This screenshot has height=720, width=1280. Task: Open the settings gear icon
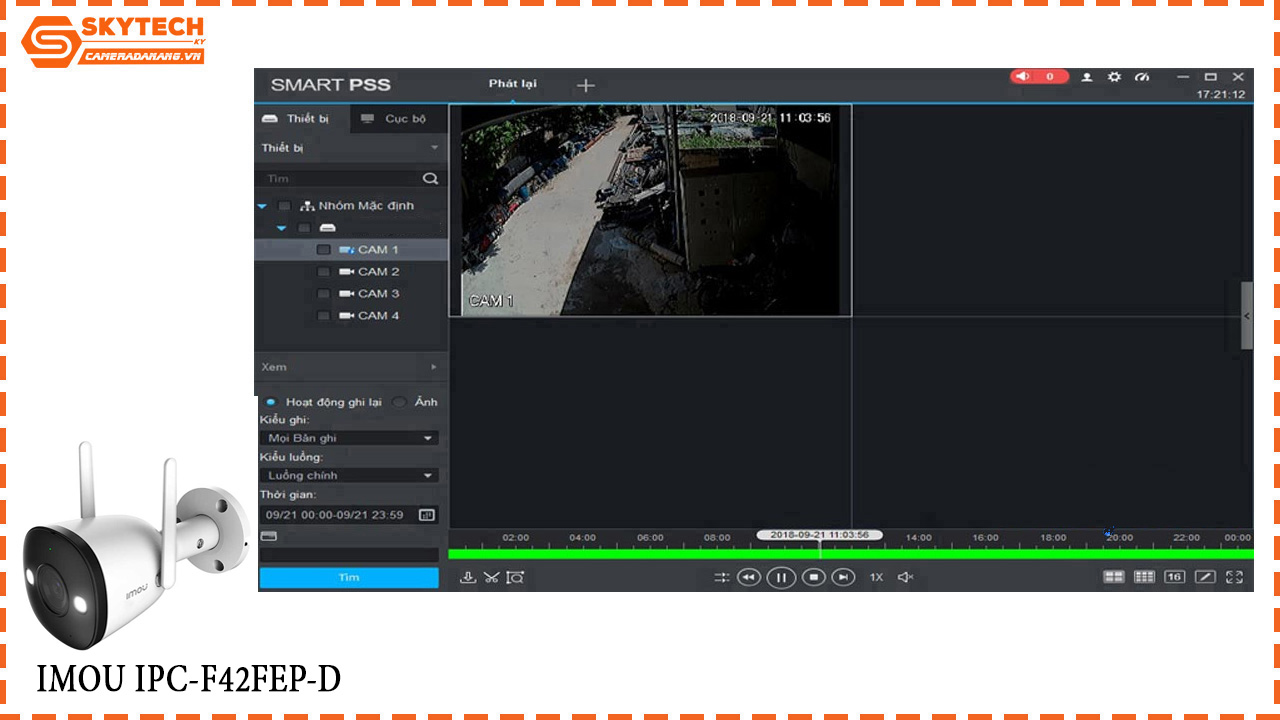coord(1114,77)
